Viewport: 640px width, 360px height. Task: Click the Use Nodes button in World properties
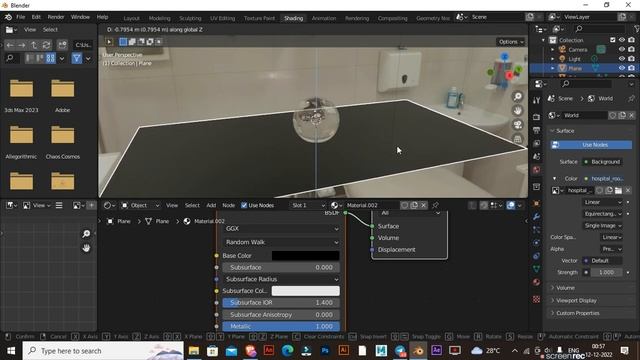coord(591,145)
